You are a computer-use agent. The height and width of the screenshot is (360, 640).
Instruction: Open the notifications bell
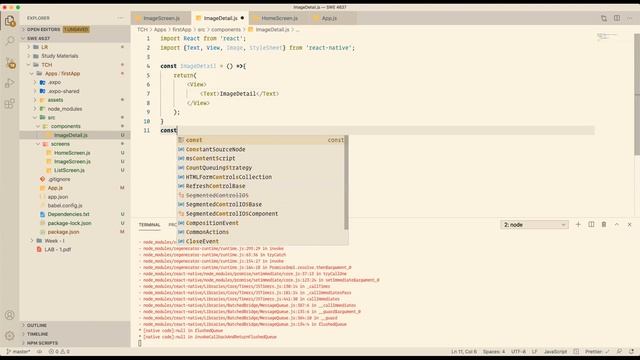tap(631, 351)
